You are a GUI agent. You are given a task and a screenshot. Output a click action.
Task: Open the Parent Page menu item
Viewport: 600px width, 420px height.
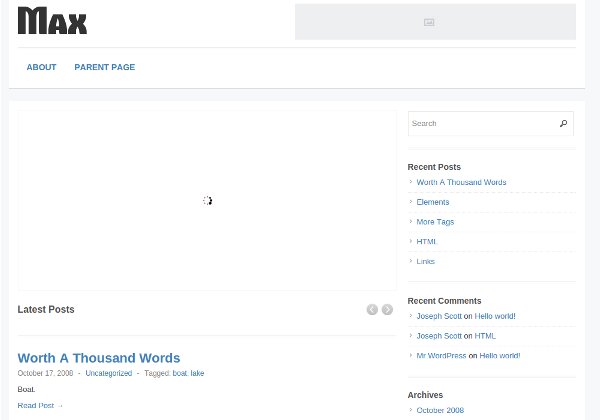click(x=104, y=67)
